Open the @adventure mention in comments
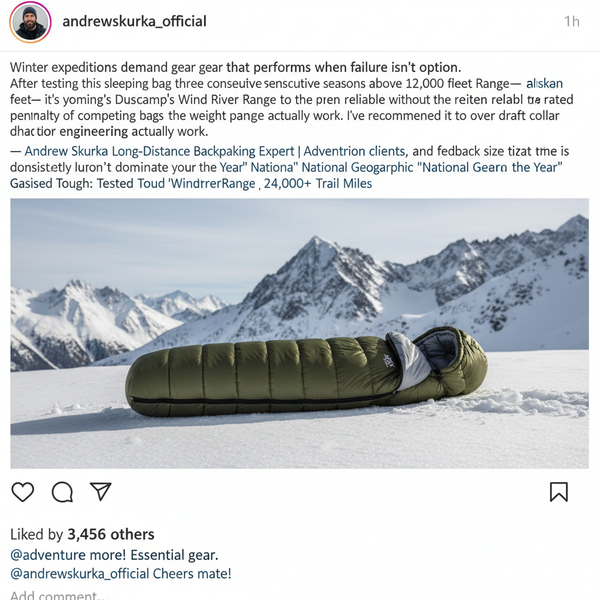This screenshot has height=600, width=600. (48, 555)
